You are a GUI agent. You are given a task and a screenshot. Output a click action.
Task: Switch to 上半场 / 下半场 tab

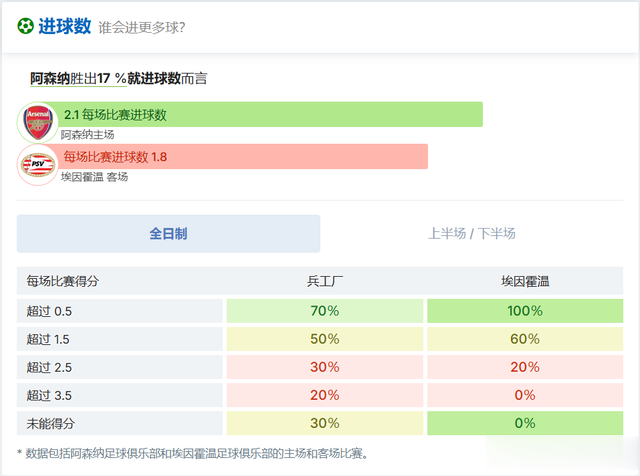point(472,233)
